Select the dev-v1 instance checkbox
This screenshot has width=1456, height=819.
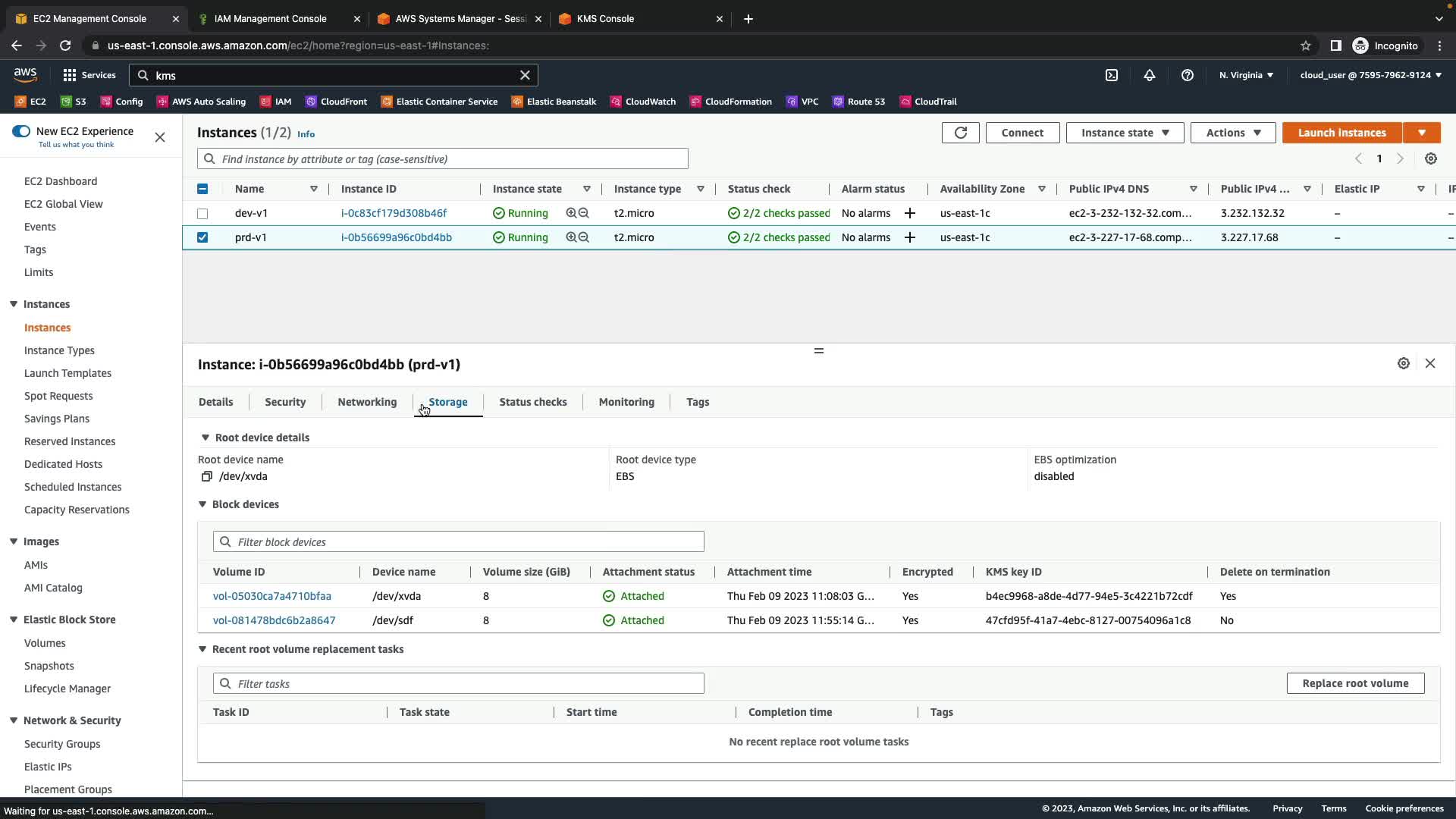(202, 214)
